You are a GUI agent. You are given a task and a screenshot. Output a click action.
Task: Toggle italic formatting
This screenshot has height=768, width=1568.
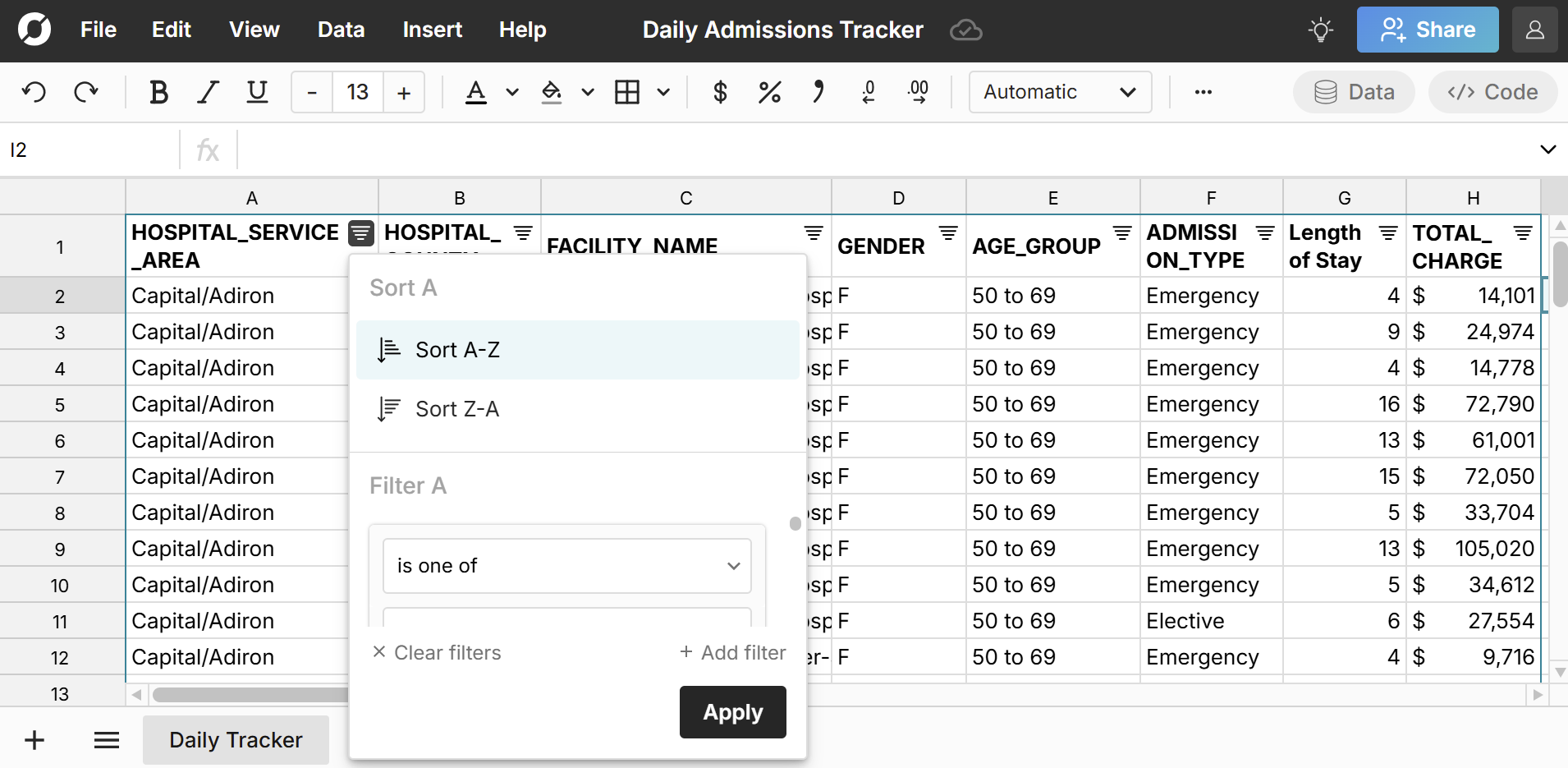(207, 92)
